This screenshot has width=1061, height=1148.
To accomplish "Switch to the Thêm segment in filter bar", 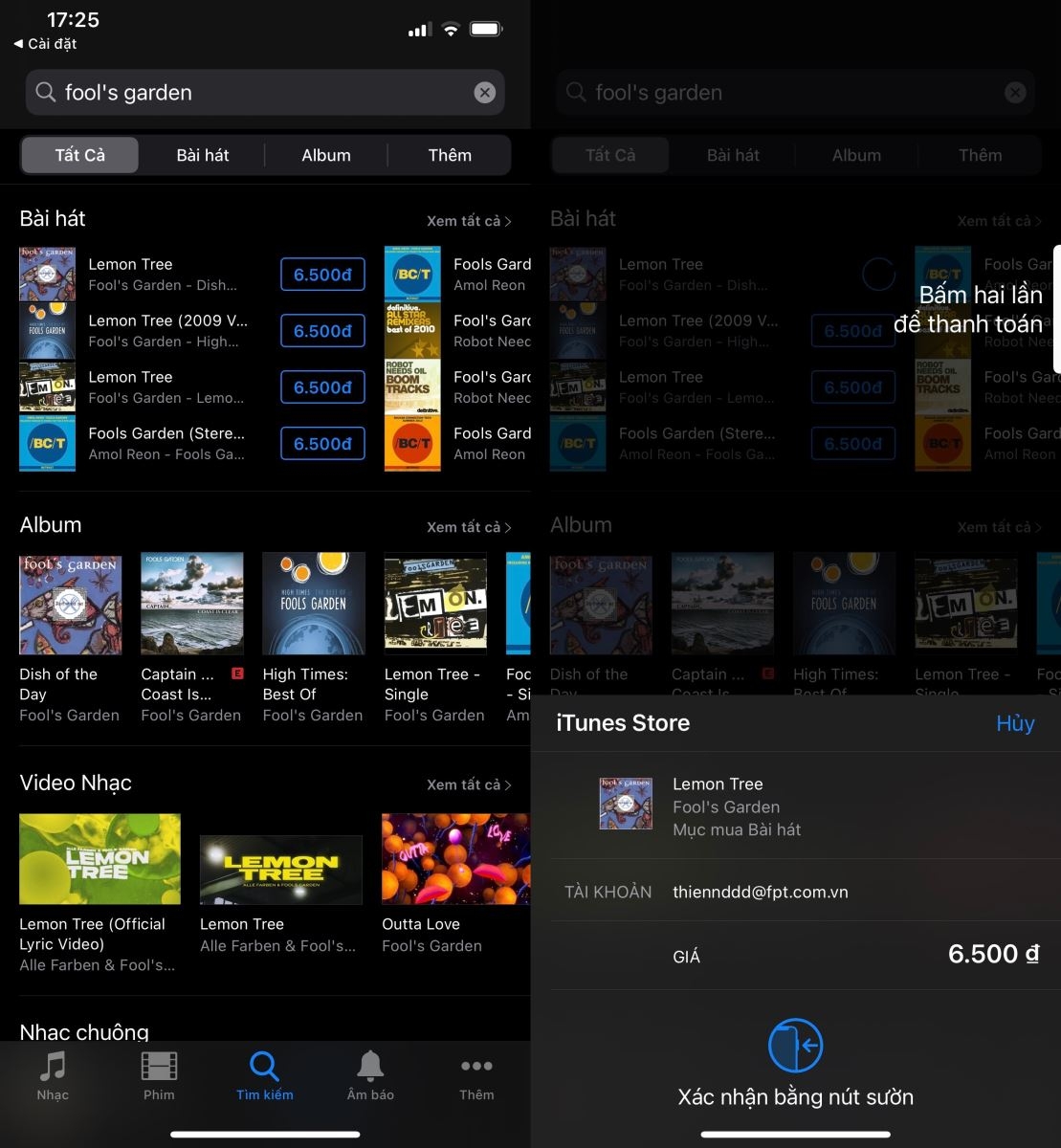I will click(x=450, y=155).
